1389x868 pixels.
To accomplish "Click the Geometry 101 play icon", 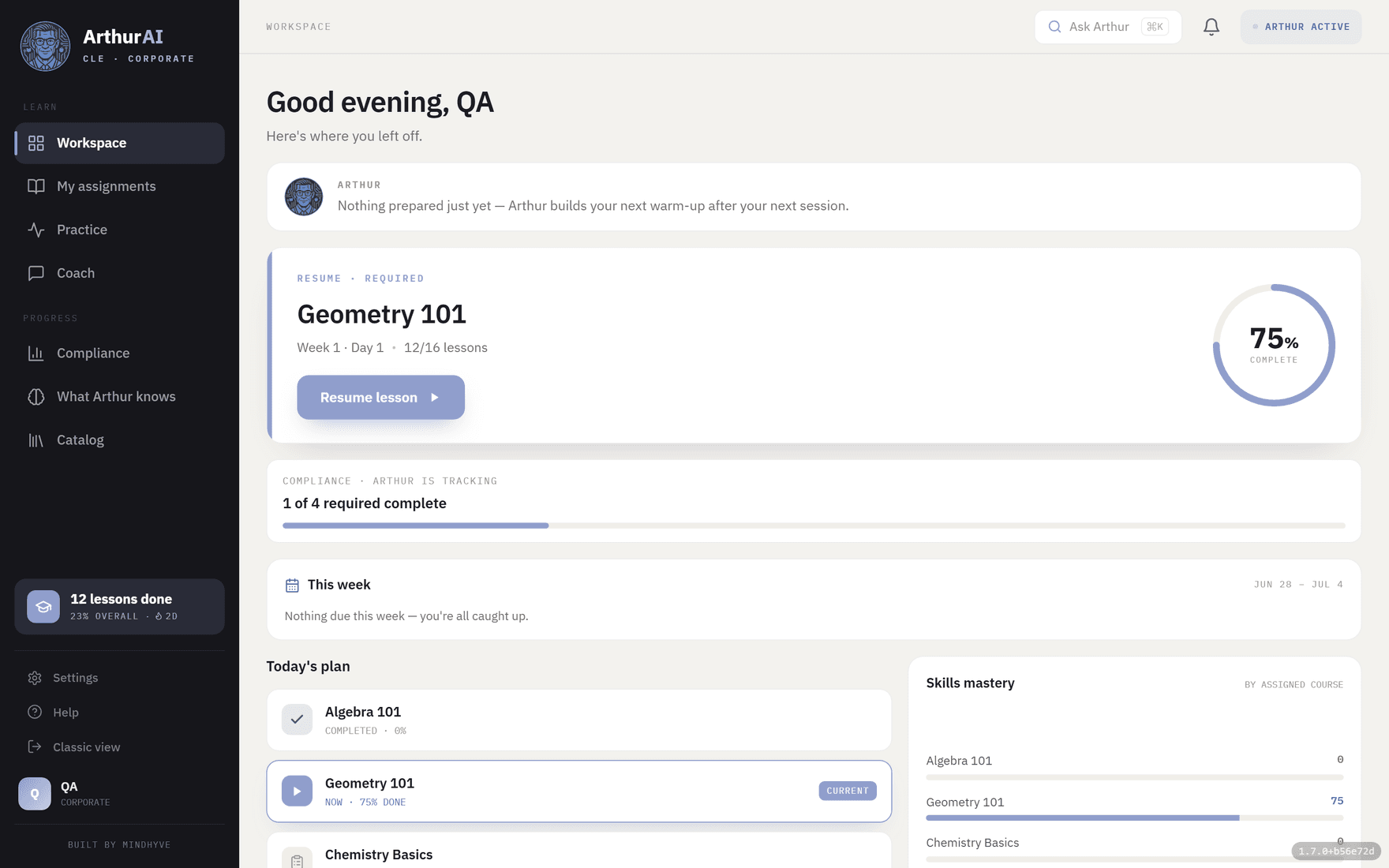I will [297, 791].
